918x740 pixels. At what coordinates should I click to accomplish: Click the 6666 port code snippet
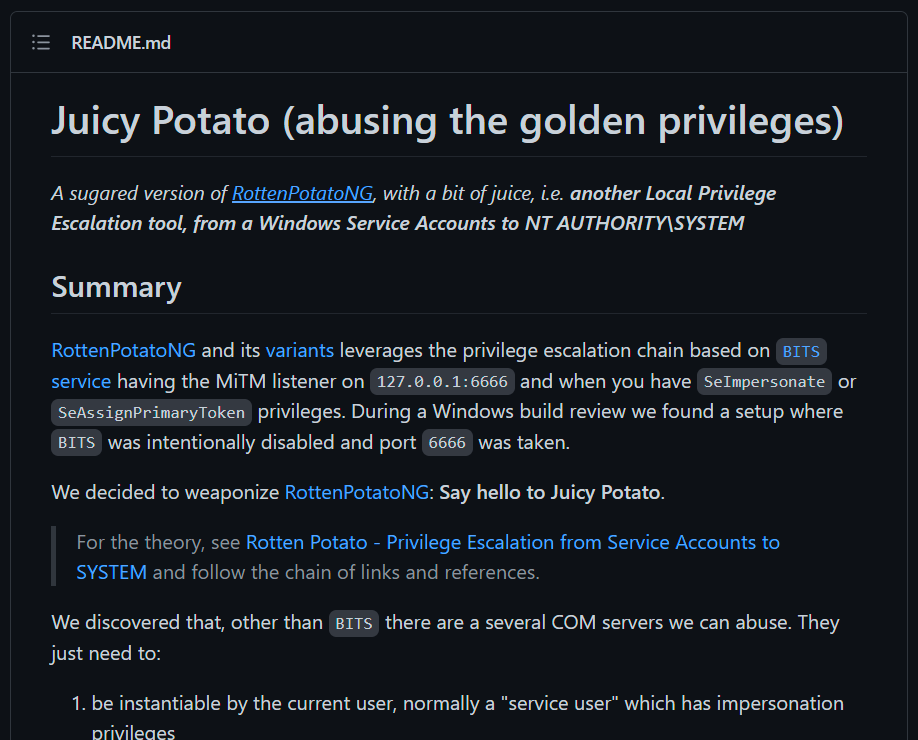[x=447, y=443]
